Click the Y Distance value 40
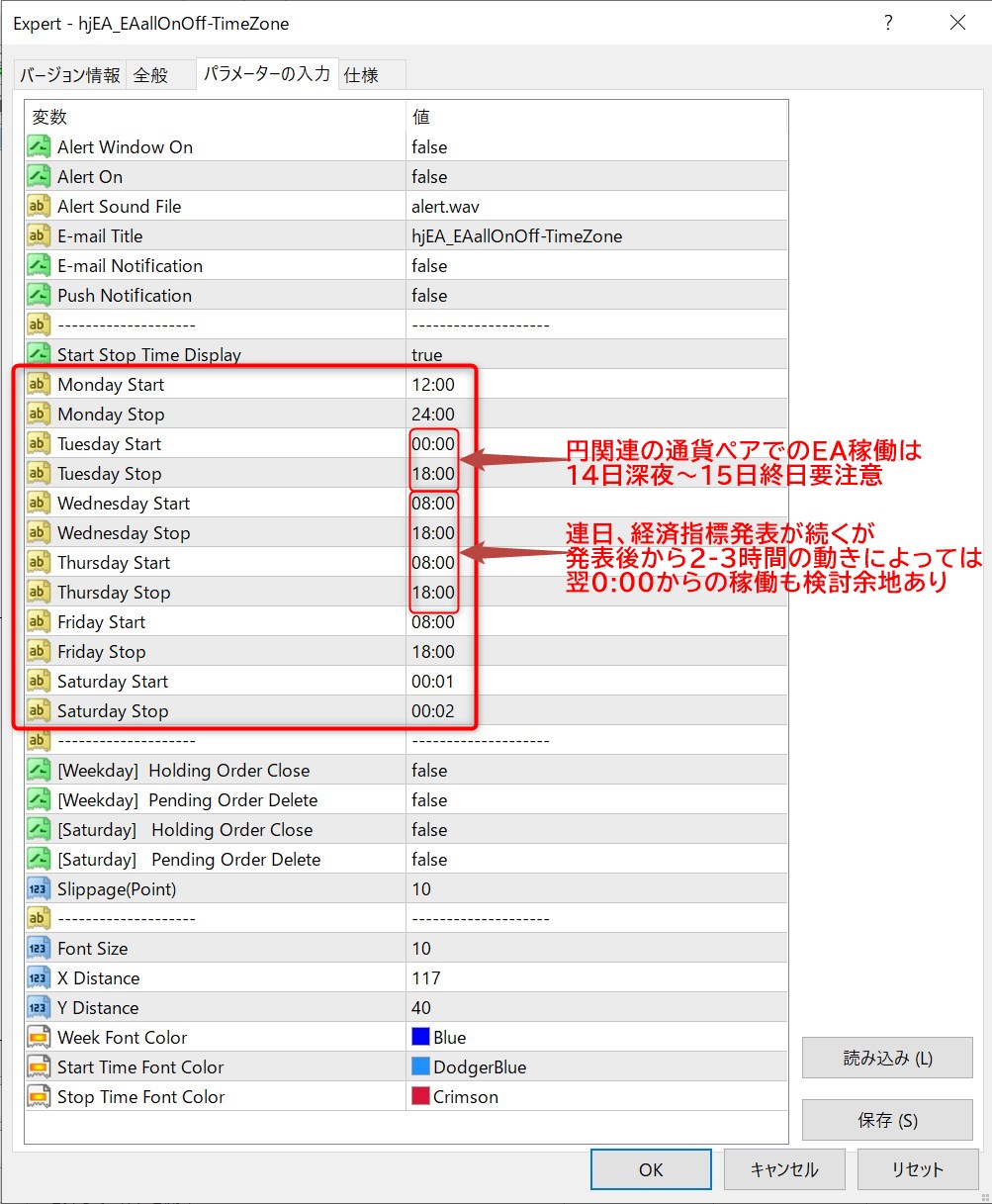This screenshot has width=992, height=1204. coord(421,1008)
